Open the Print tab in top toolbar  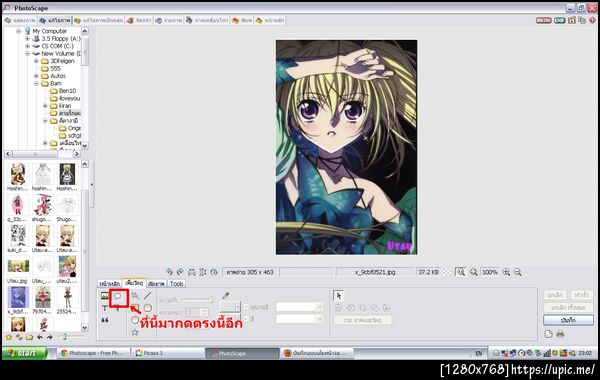[242, 20]
